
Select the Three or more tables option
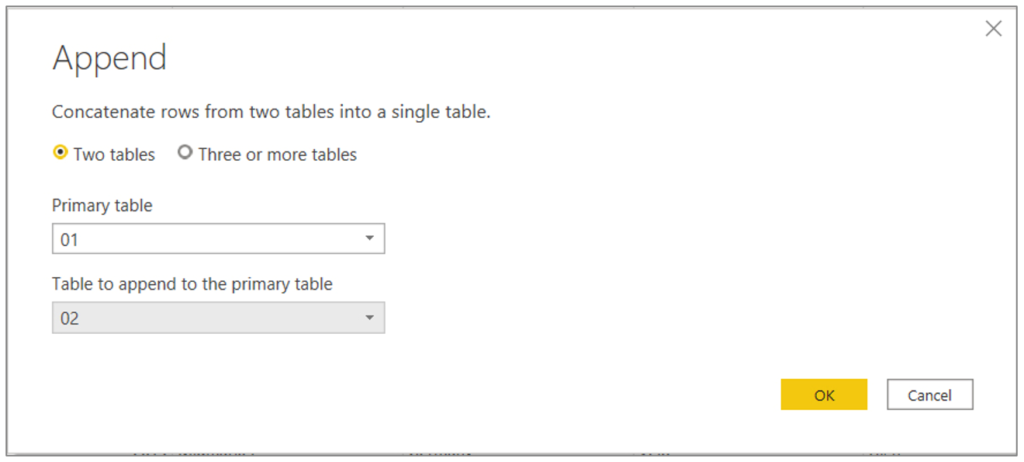tap(185, 153)
